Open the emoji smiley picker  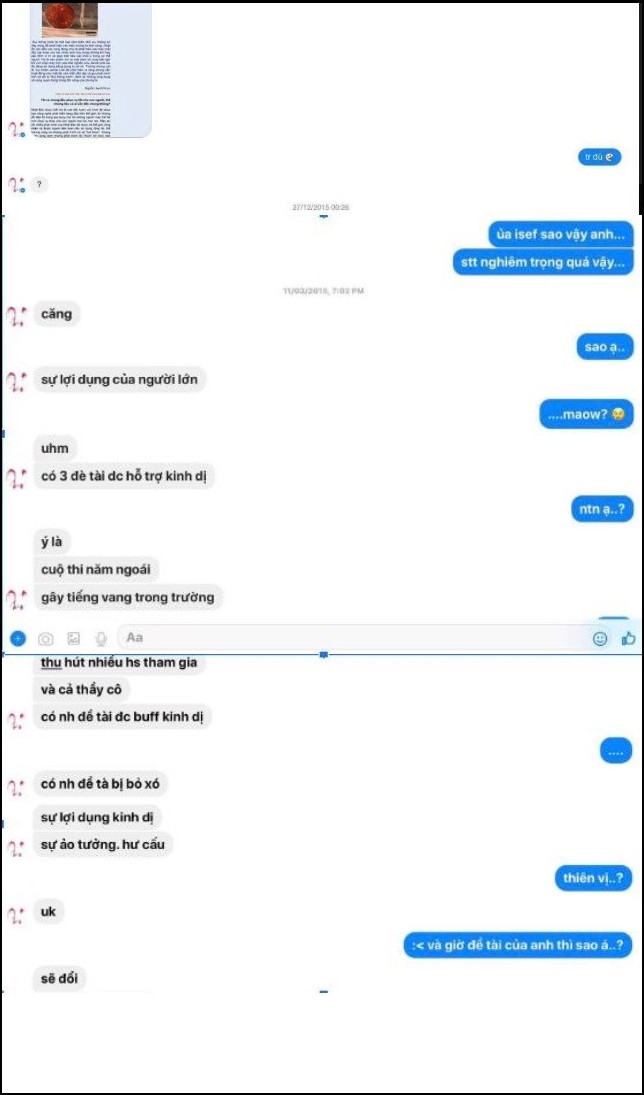(600, 638)
